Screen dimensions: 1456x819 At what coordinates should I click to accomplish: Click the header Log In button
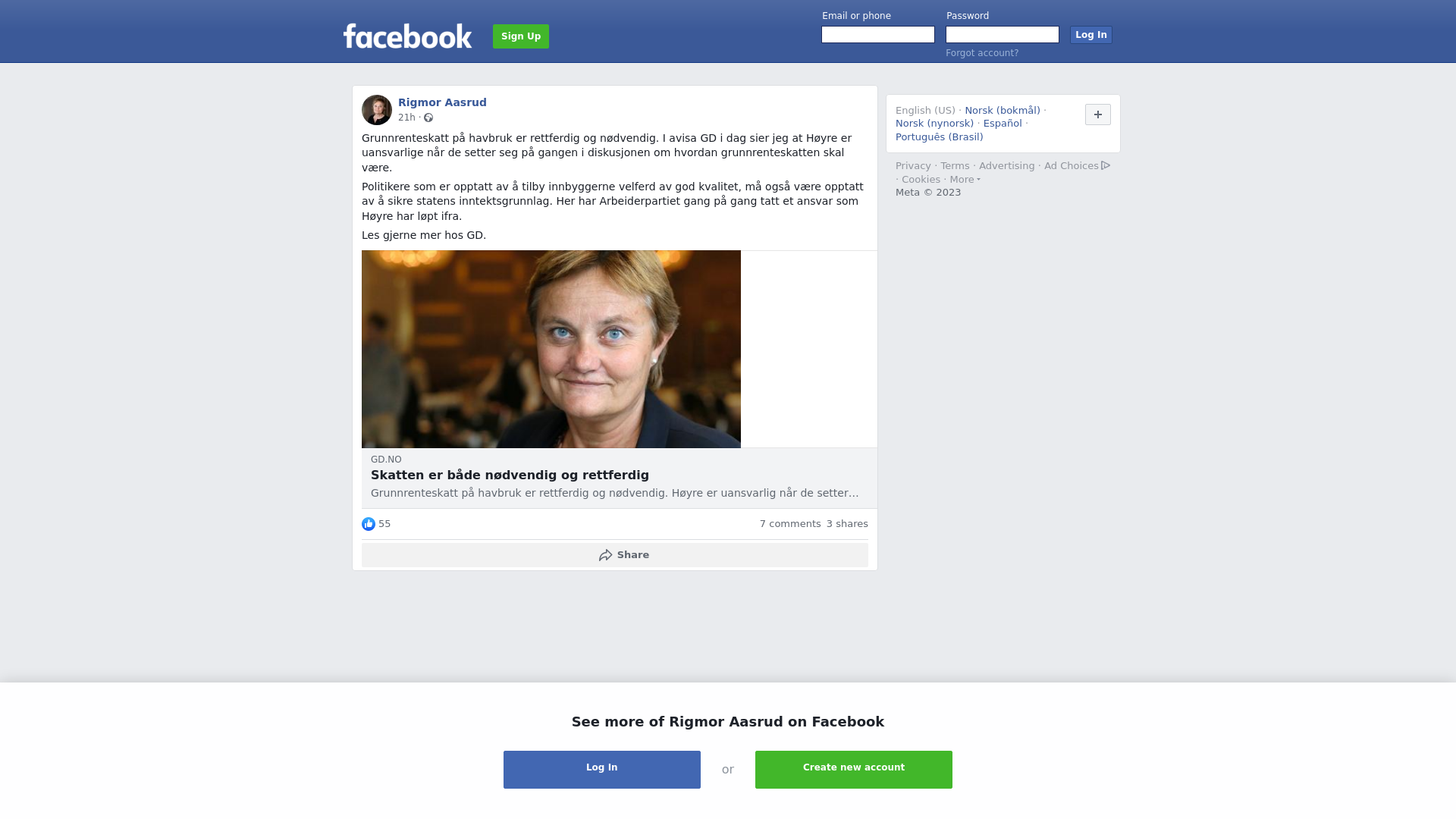click(x=1091, y=35)
